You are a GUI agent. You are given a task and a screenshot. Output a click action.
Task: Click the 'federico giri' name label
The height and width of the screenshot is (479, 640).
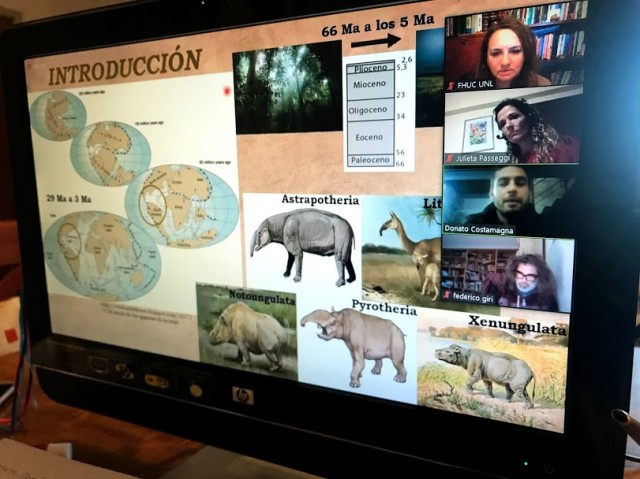point(473,298)
